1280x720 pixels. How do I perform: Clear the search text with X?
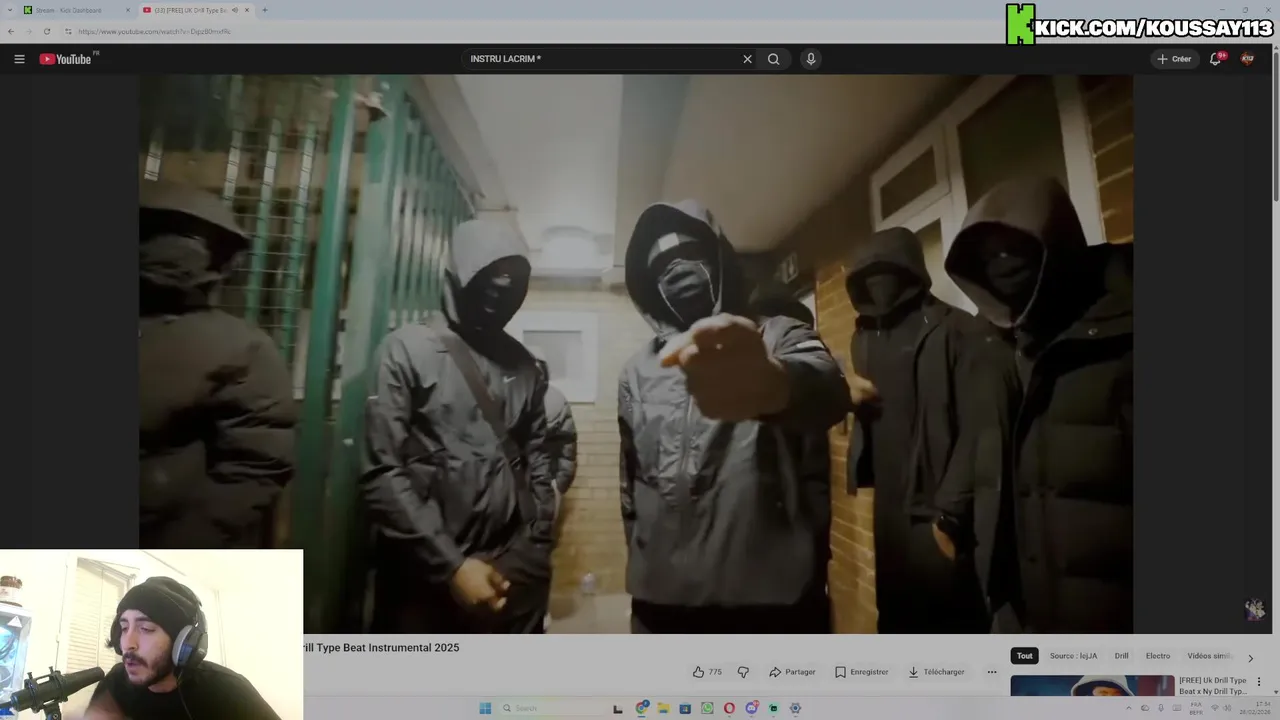click(747, 59)
